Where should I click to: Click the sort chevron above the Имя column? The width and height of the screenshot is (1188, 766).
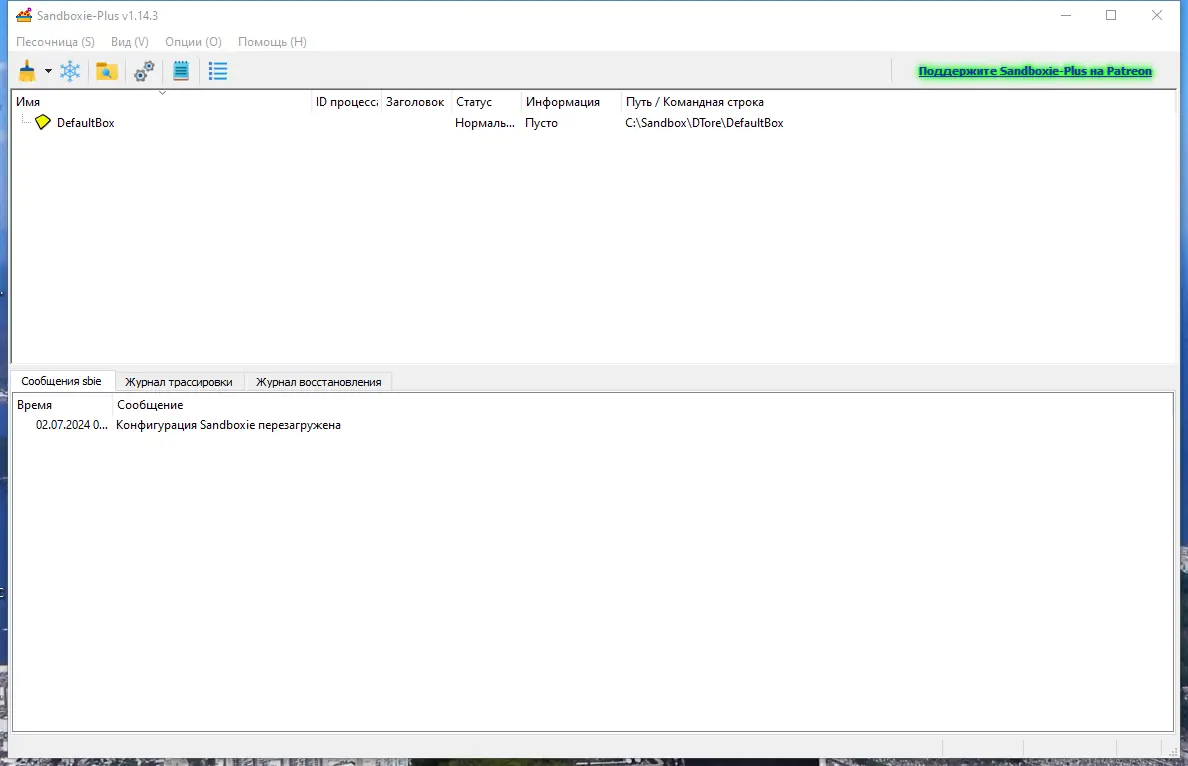coord(162,93)
